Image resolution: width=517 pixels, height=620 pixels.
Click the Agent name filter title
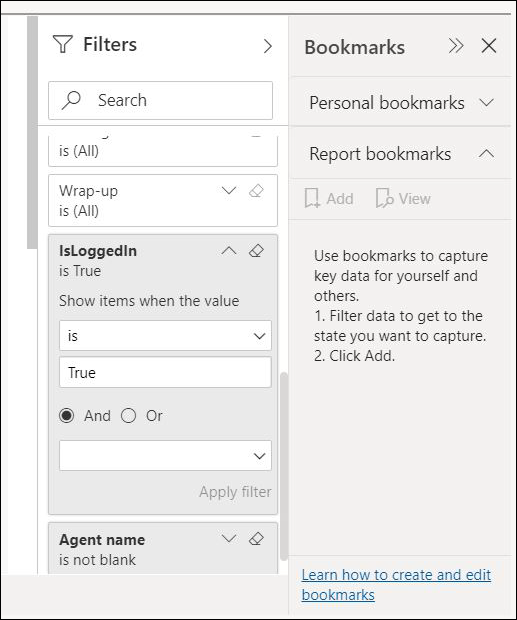[102, 540]
